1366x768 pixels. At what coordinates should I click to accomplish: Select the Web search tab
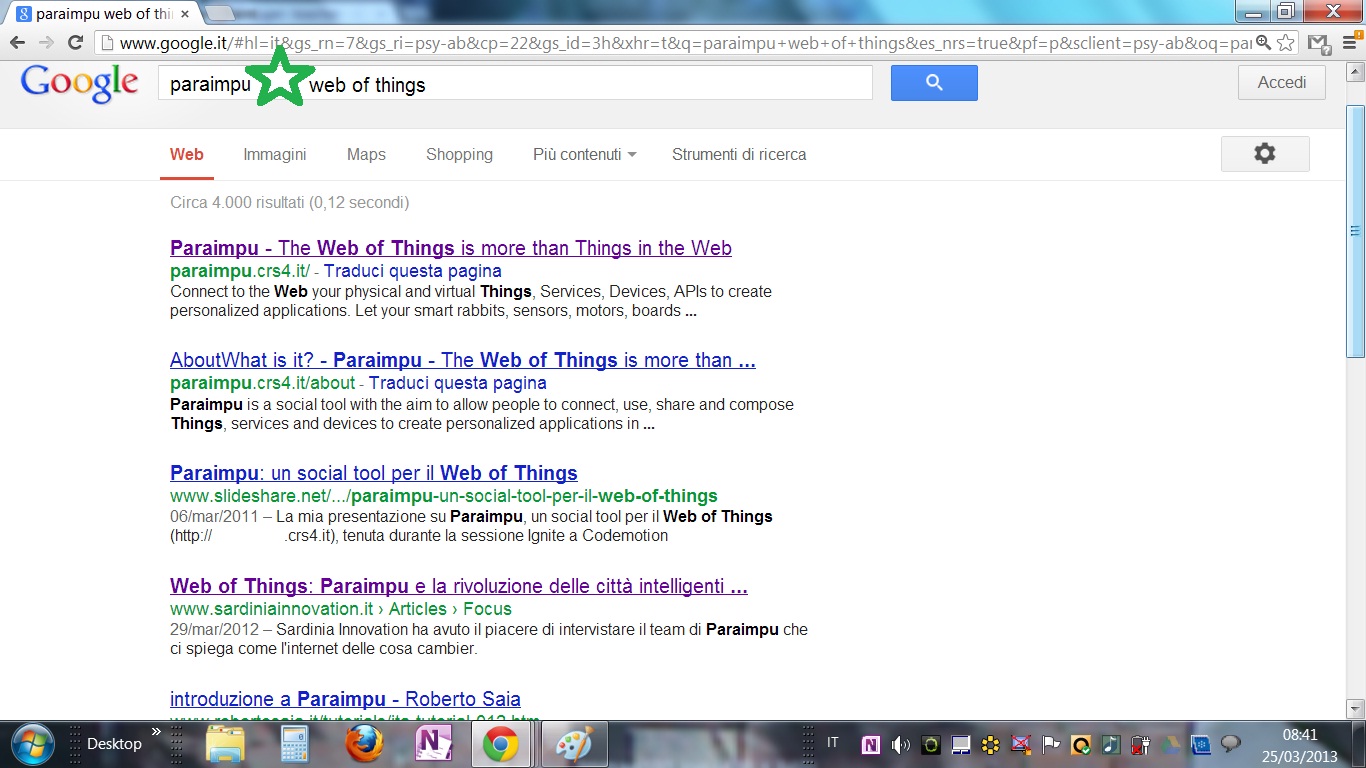[186, 154]
